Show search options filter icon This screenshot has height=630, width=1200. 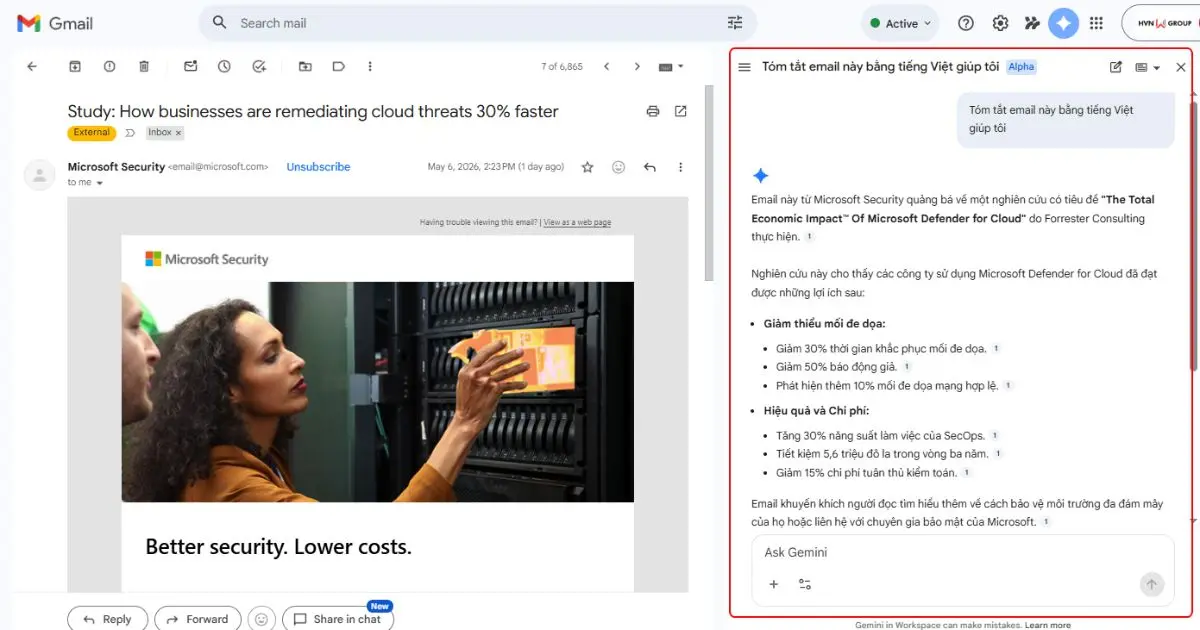pyautogui.click(x=735, y=23)
